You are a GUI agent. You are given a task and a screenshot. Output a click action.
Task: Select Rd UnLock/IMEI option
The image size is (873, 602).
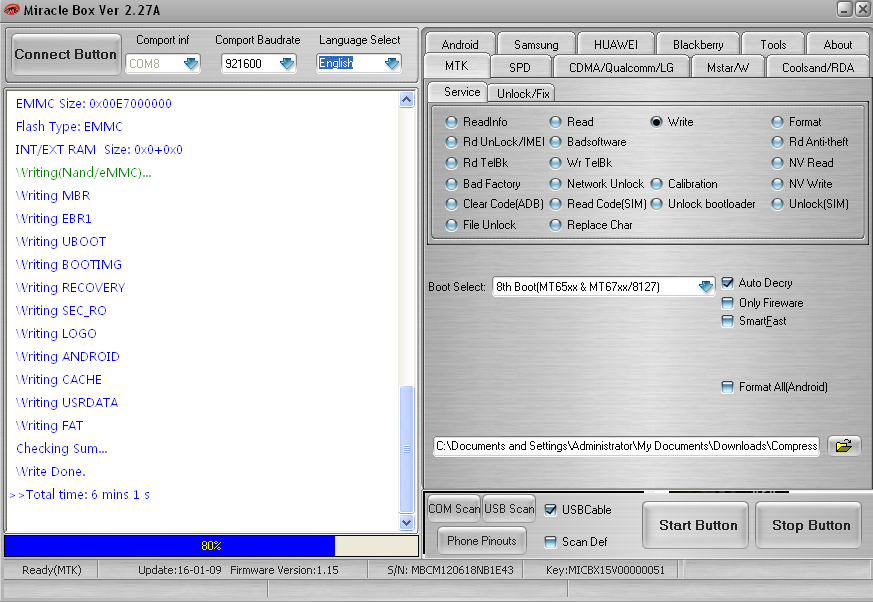[452, 142]
